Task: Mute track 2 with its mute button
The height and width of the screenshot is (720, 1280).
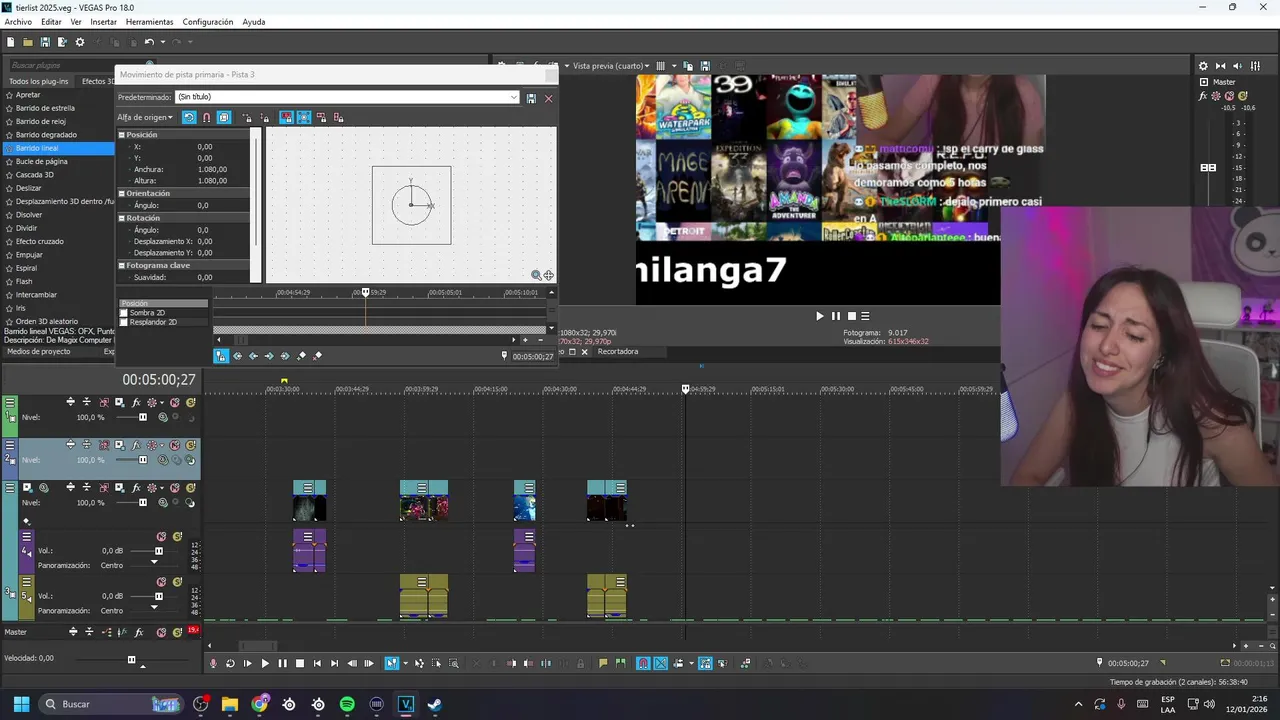Action: coord(175,445)
